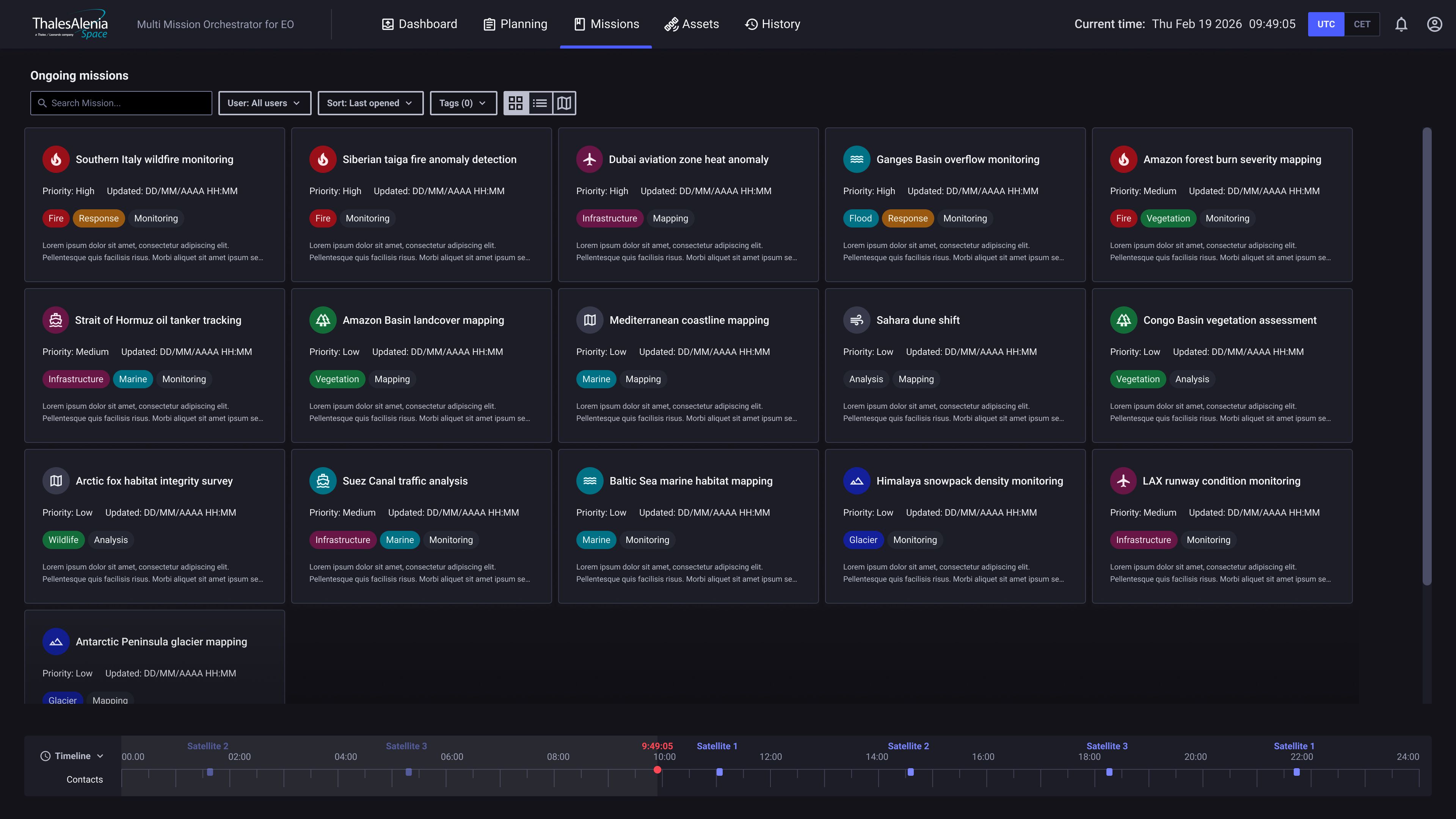Image resolution: width=1456 pixels, height=819 pixels.
Task: Select CET time zone
Action: tap(1362, 24)
